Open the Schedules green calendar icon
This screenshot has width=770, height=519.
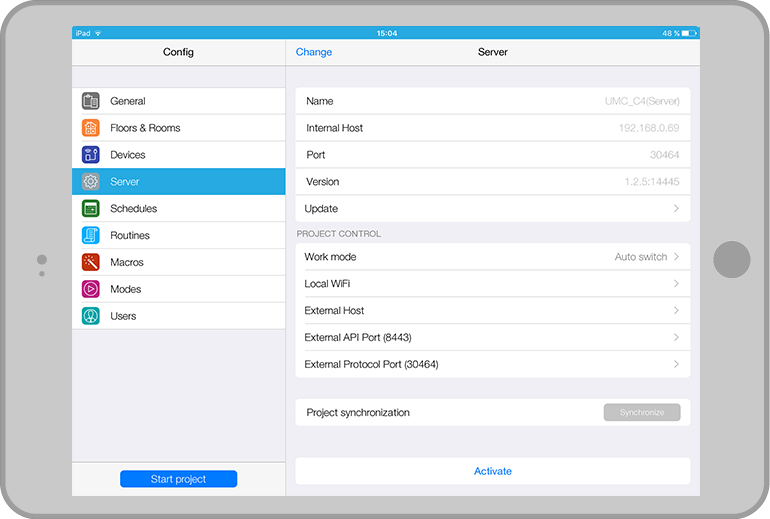91,209
